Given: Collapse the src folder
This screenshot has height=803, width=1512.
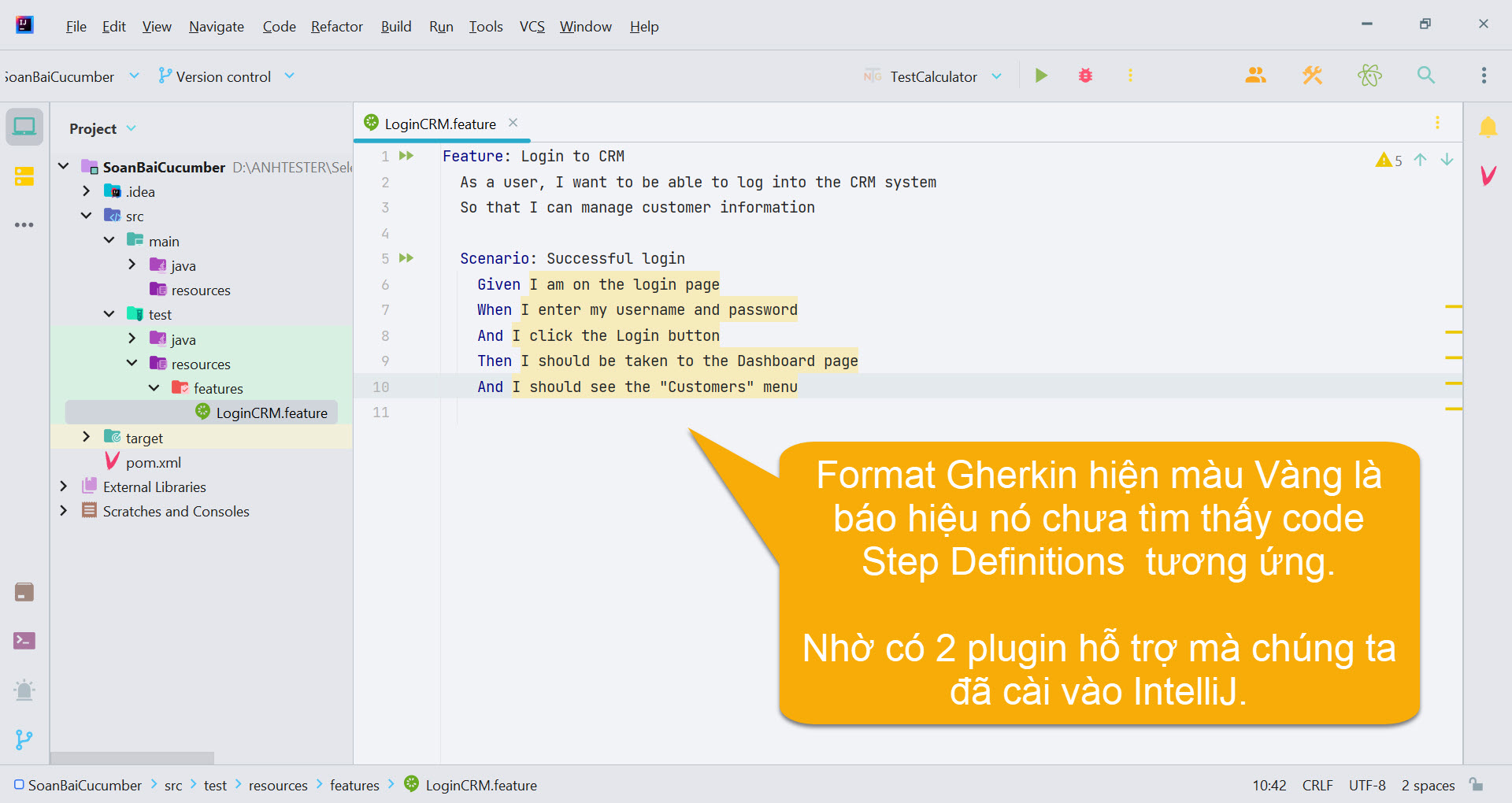Looking at the screenshot, I should click(x=87, y=216).
